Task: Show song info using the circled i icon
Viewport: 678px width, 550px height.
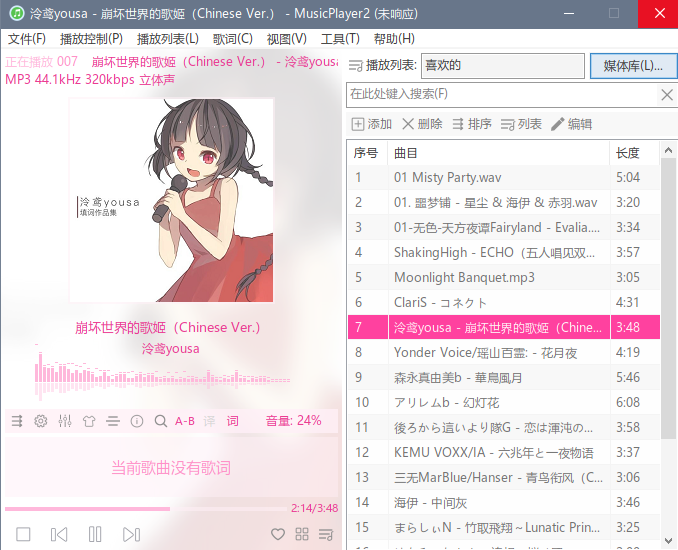Action: [137, 421]
